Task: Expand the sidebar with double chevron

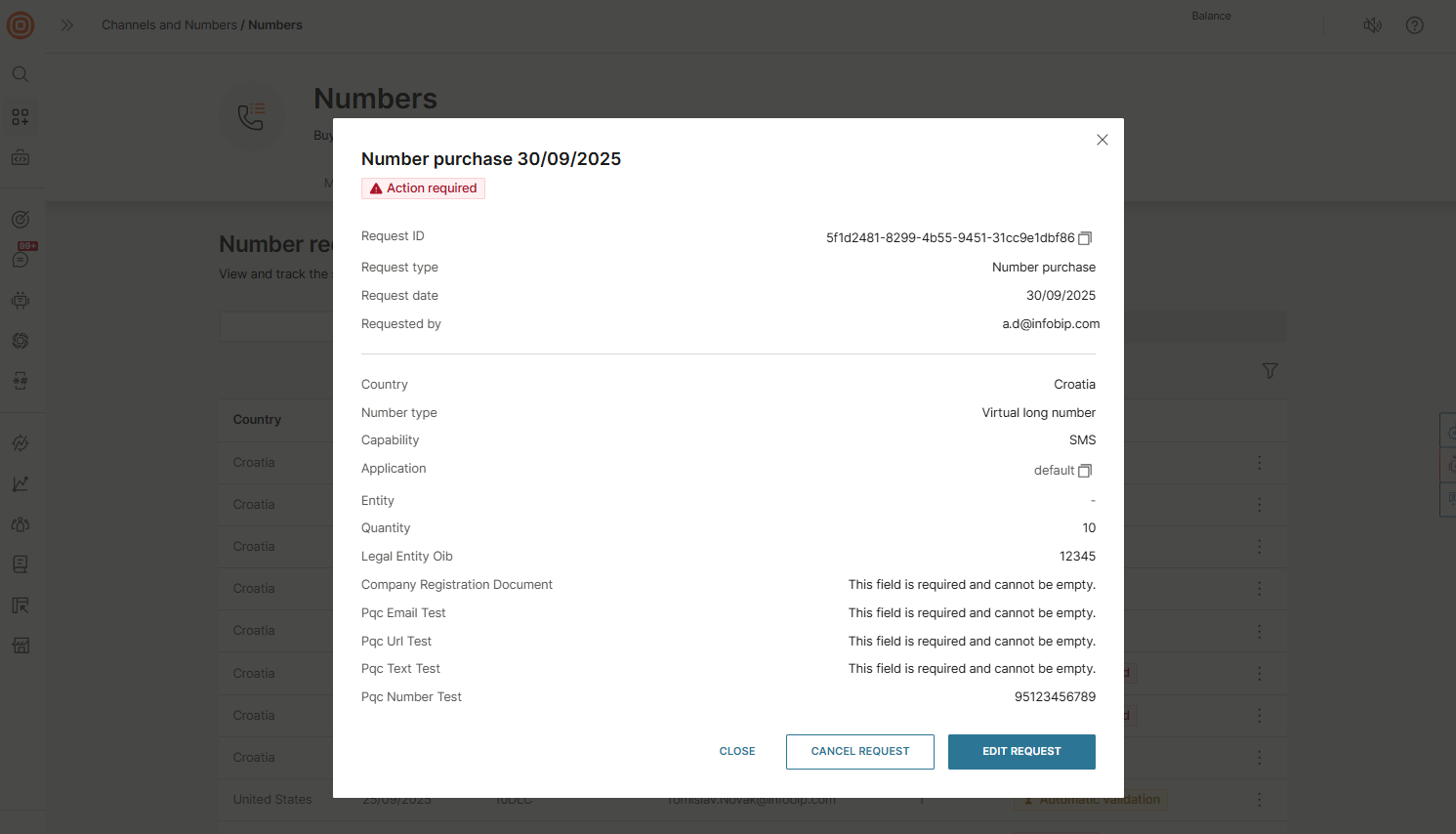Action: 66,25
